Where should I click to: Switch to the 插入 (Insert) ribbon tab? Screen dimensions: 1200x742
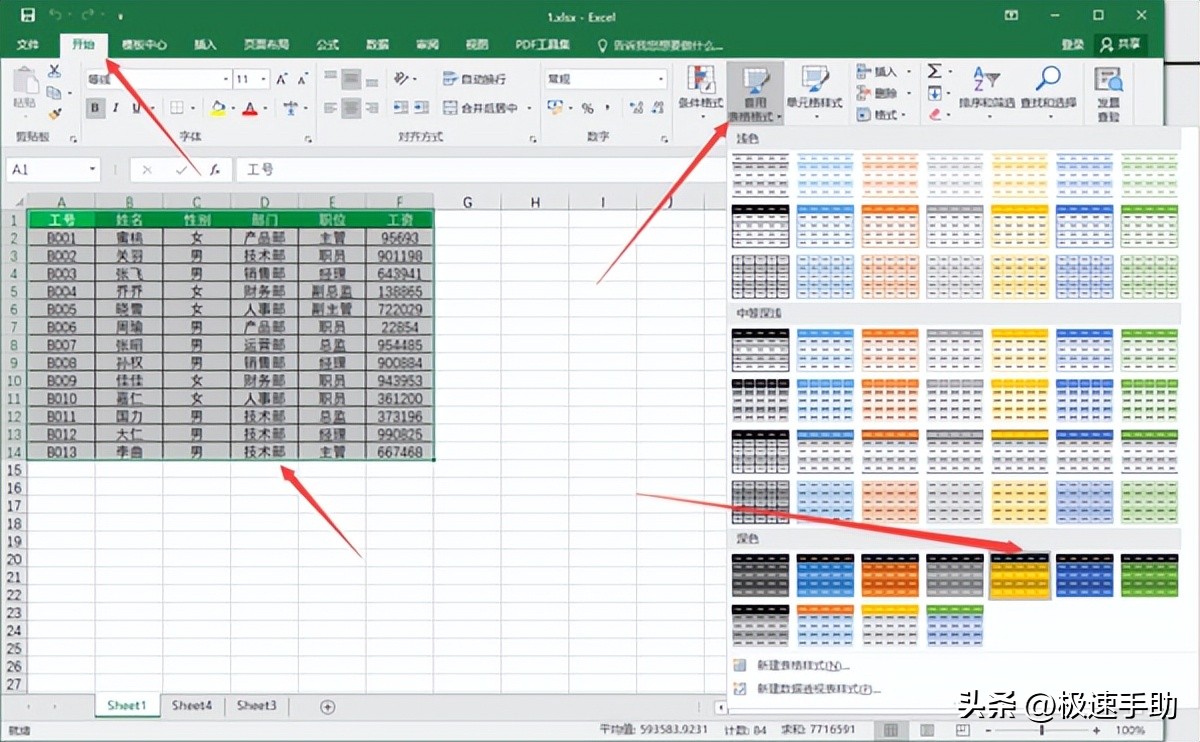205,45
